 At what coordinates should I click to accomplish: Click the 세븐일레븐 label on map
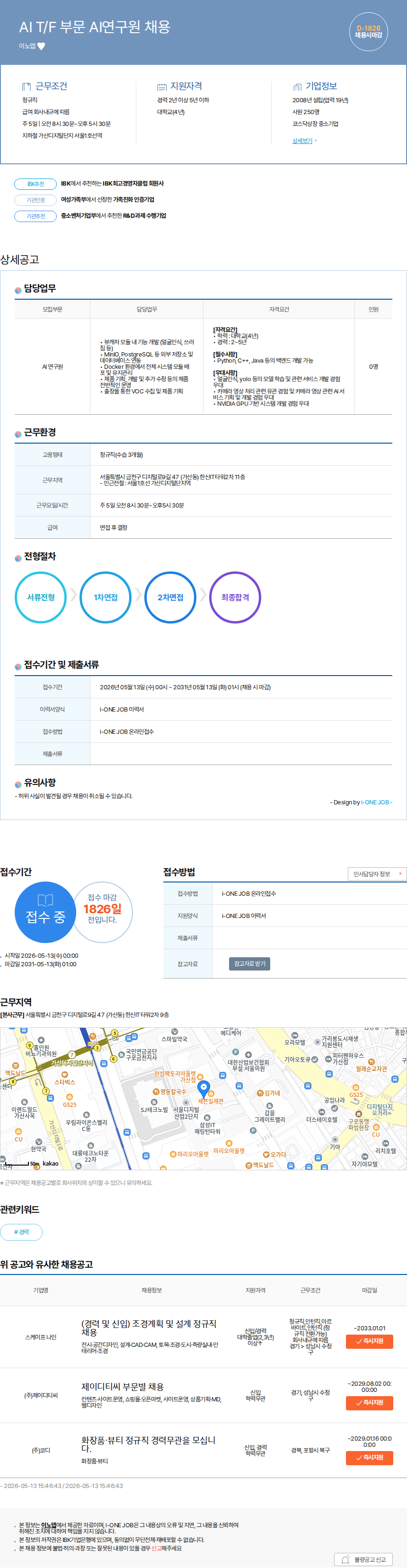coord(211,1101)
